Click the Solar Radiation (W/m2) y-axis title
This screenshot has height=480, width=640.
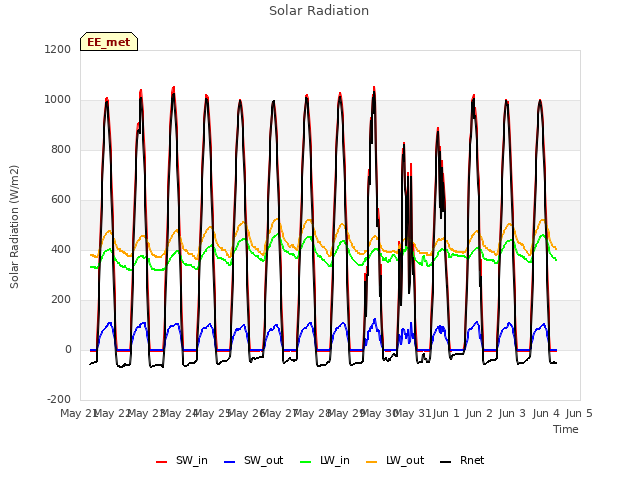14,227
